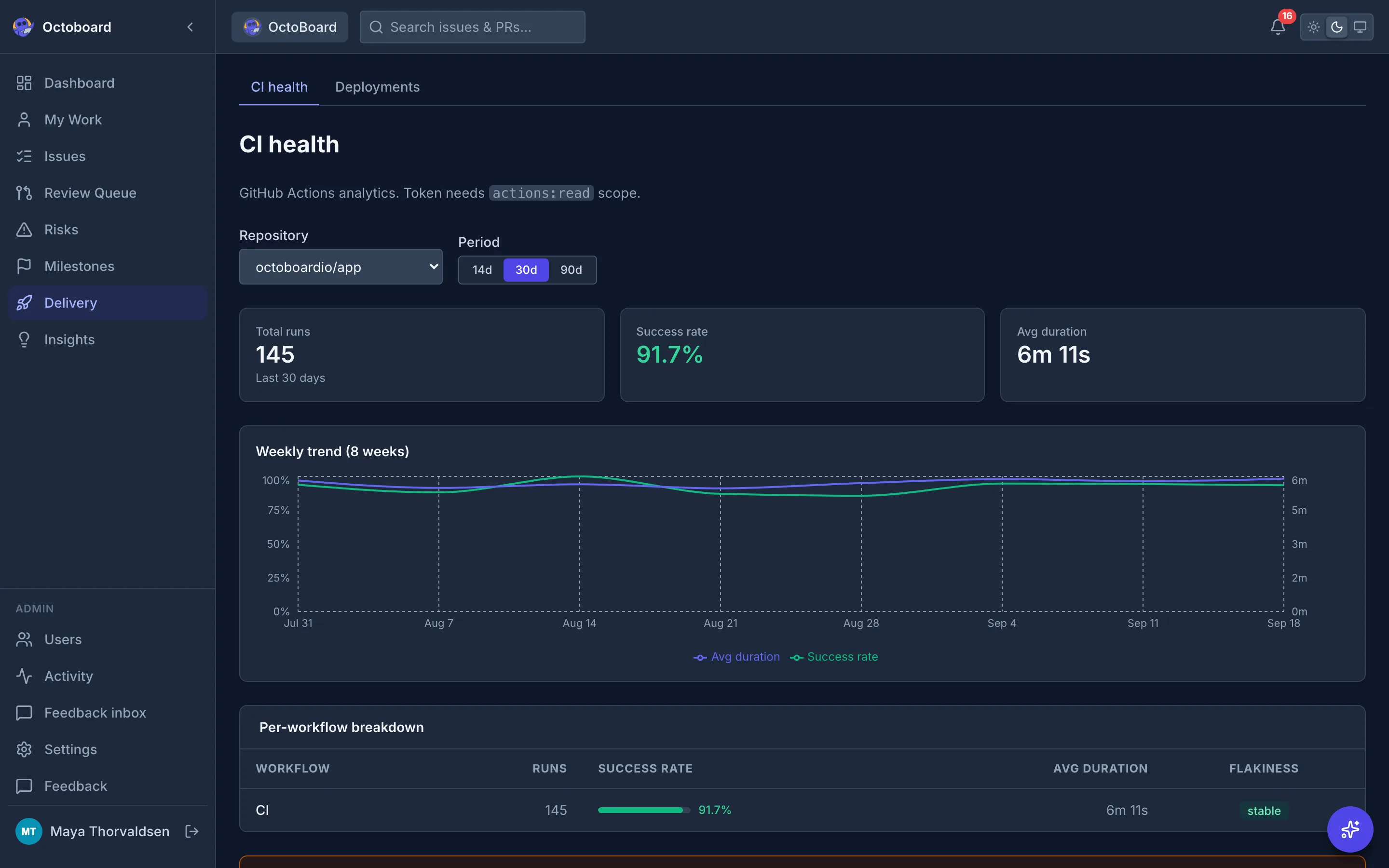Click the Total runs 145 card
This screenshot has width=1389, height=868.
(x=422, y=355)
